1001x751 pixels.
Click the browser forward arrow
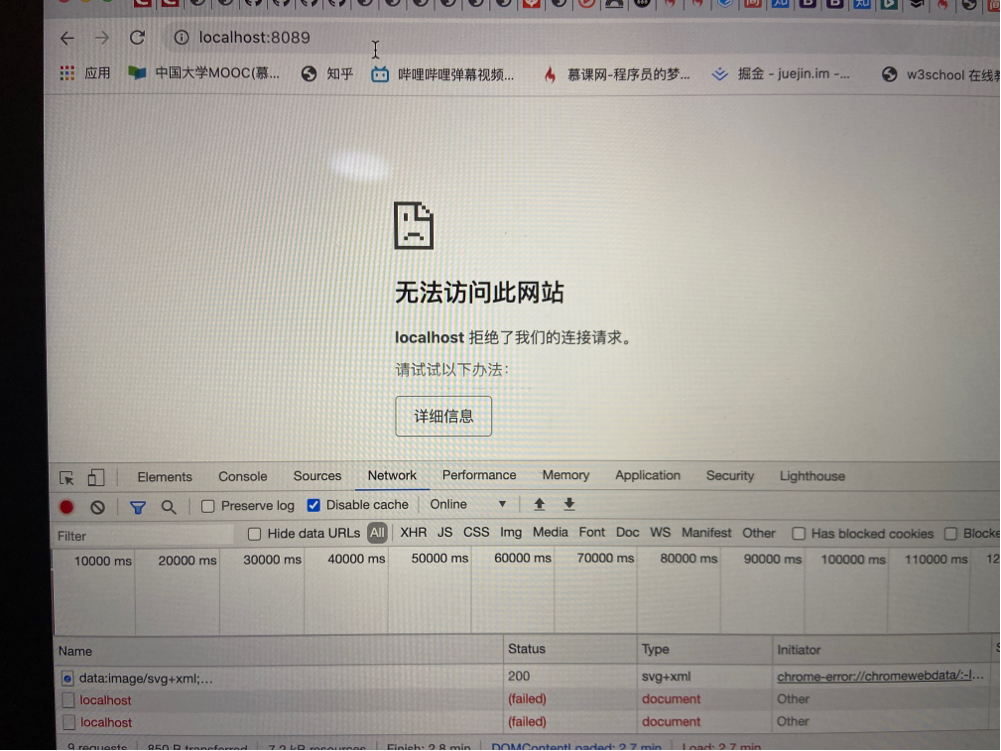click(102, 38)
